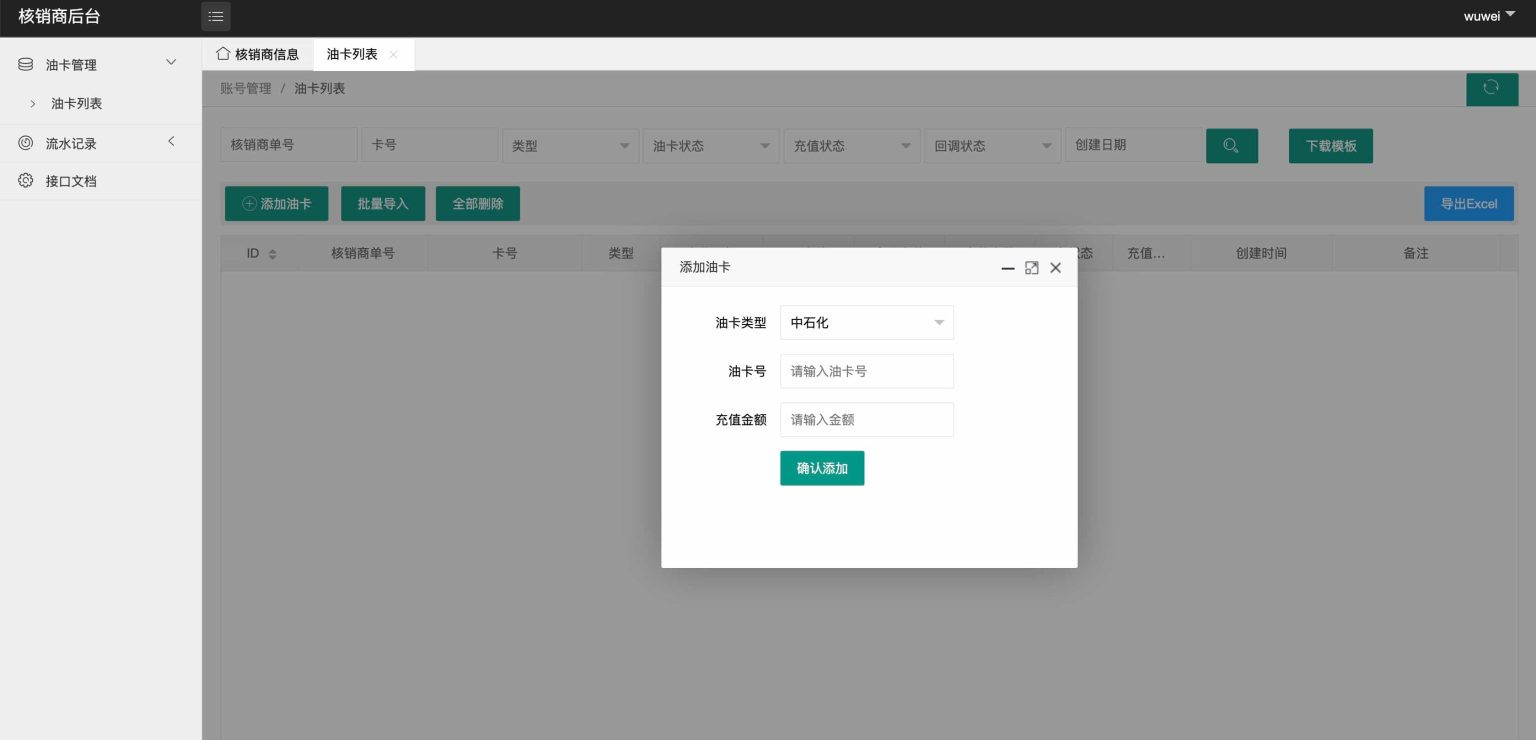Click the home icon on 核销商信息 tab
The height and width of the screenshot is (740, 1536).
click(x=223, y=54)
